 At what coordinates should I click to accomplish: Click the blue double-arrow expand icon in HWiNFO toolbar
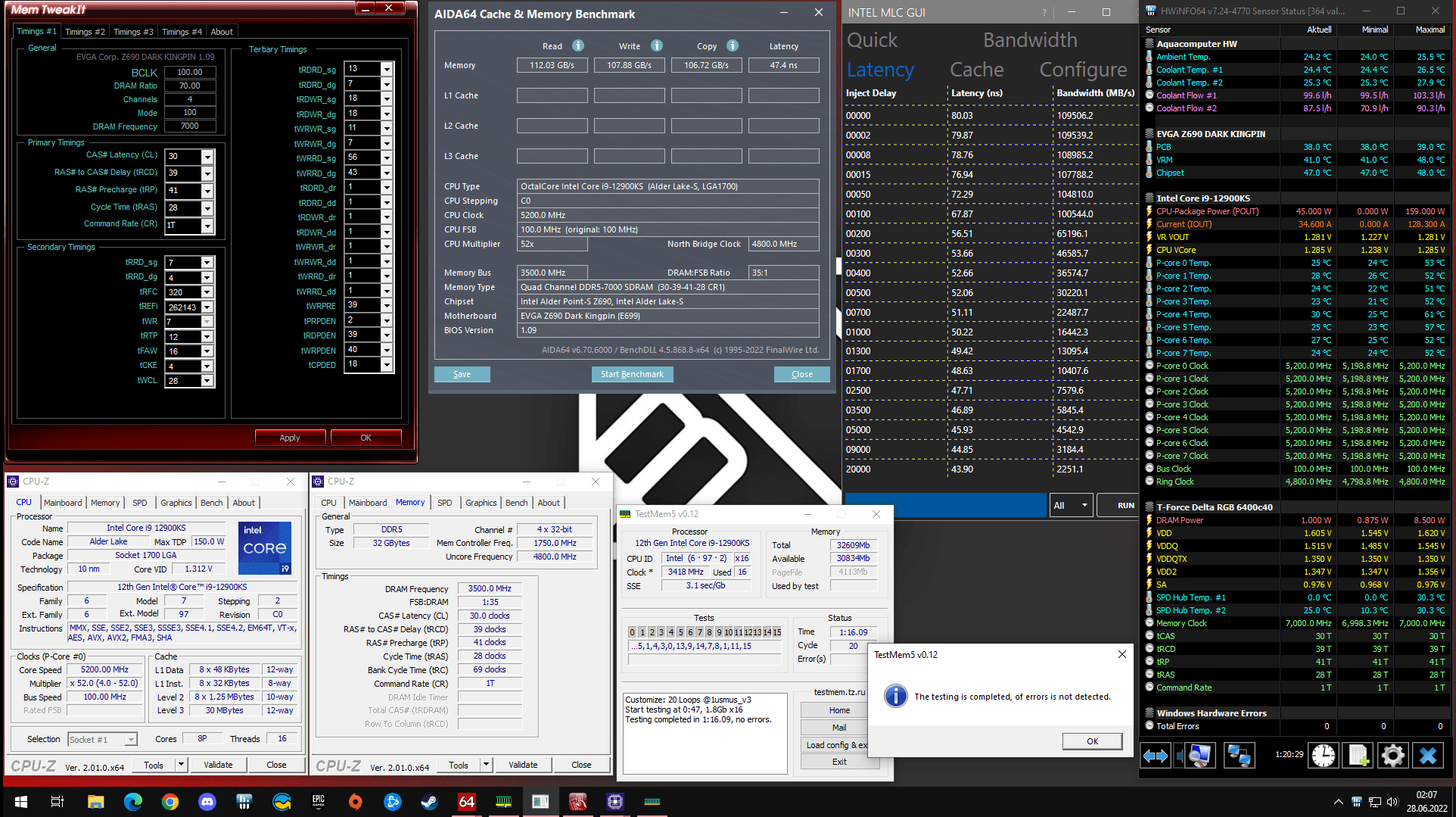[x=1156, y=755]
